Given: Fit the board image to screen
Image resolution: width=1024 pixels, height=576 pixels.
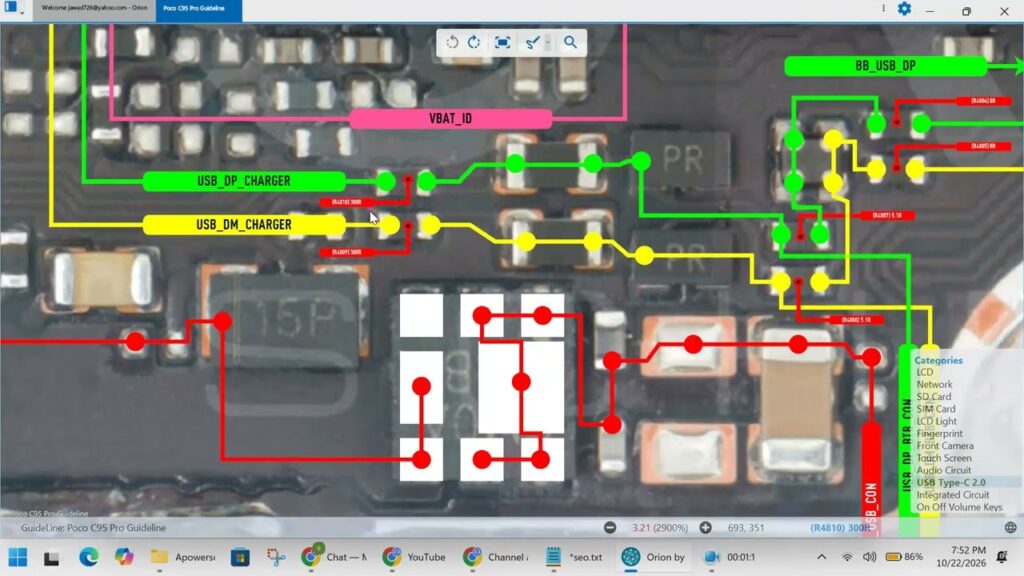Looking at the screenshot, I should coord(502,42).
